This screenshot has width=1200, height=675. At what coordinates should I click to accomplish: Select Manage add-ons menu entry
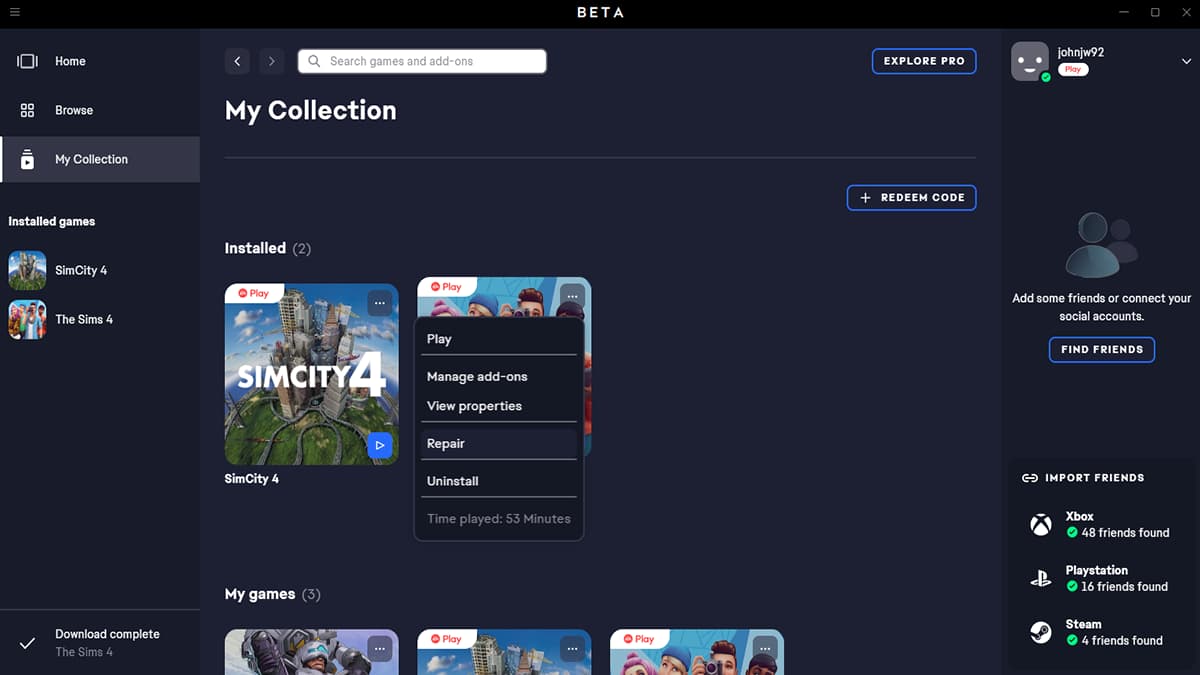(477, 377)
